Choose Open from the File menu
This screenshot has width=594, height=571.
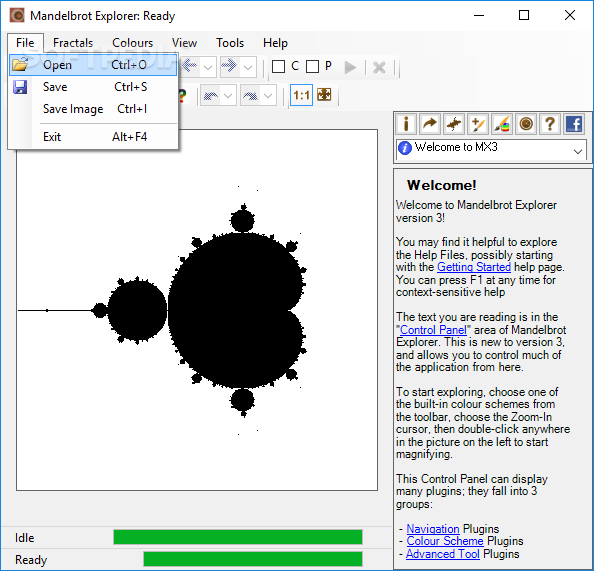(x=93, y=65)
